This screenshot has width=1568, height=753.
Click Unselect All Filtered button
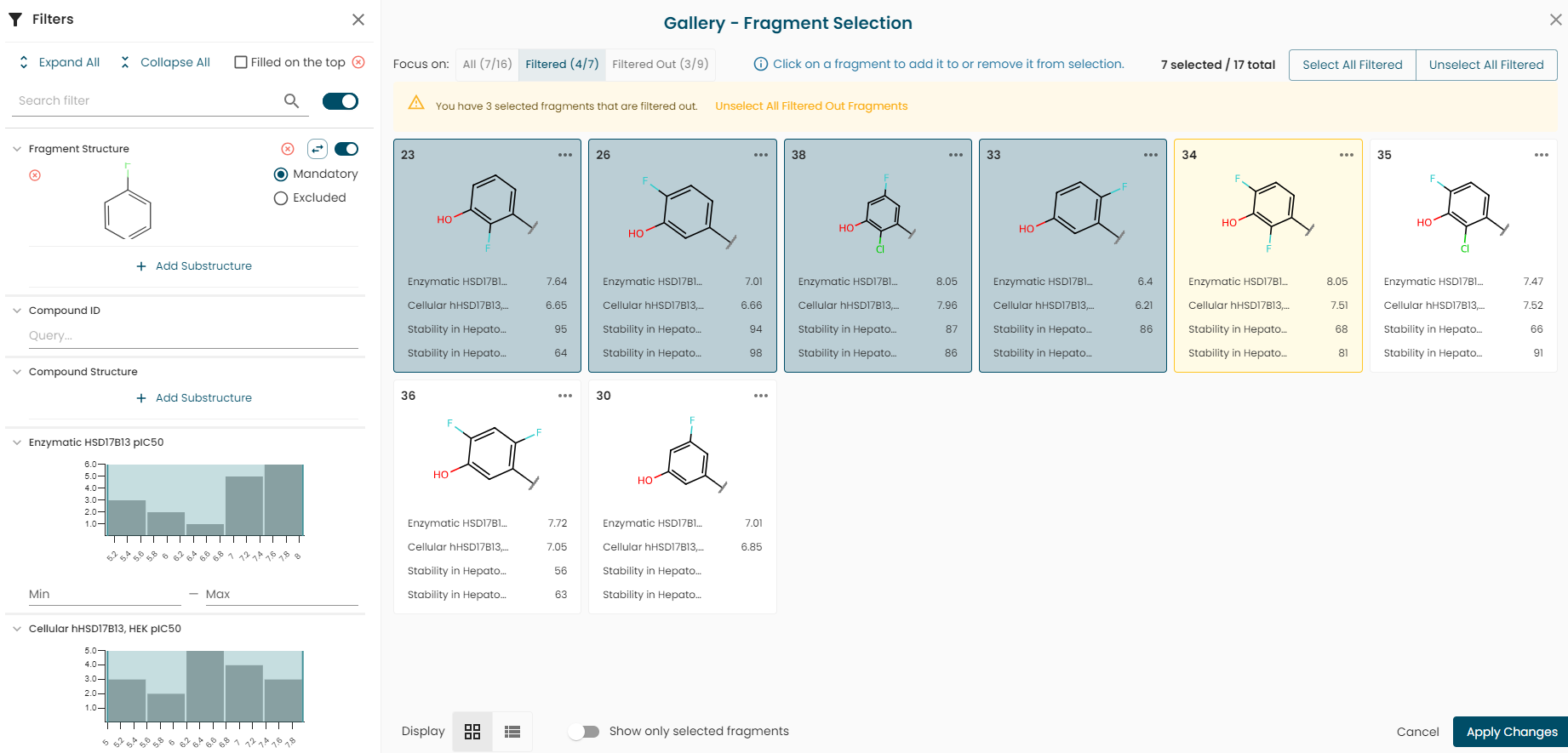tap(1486, 65)
